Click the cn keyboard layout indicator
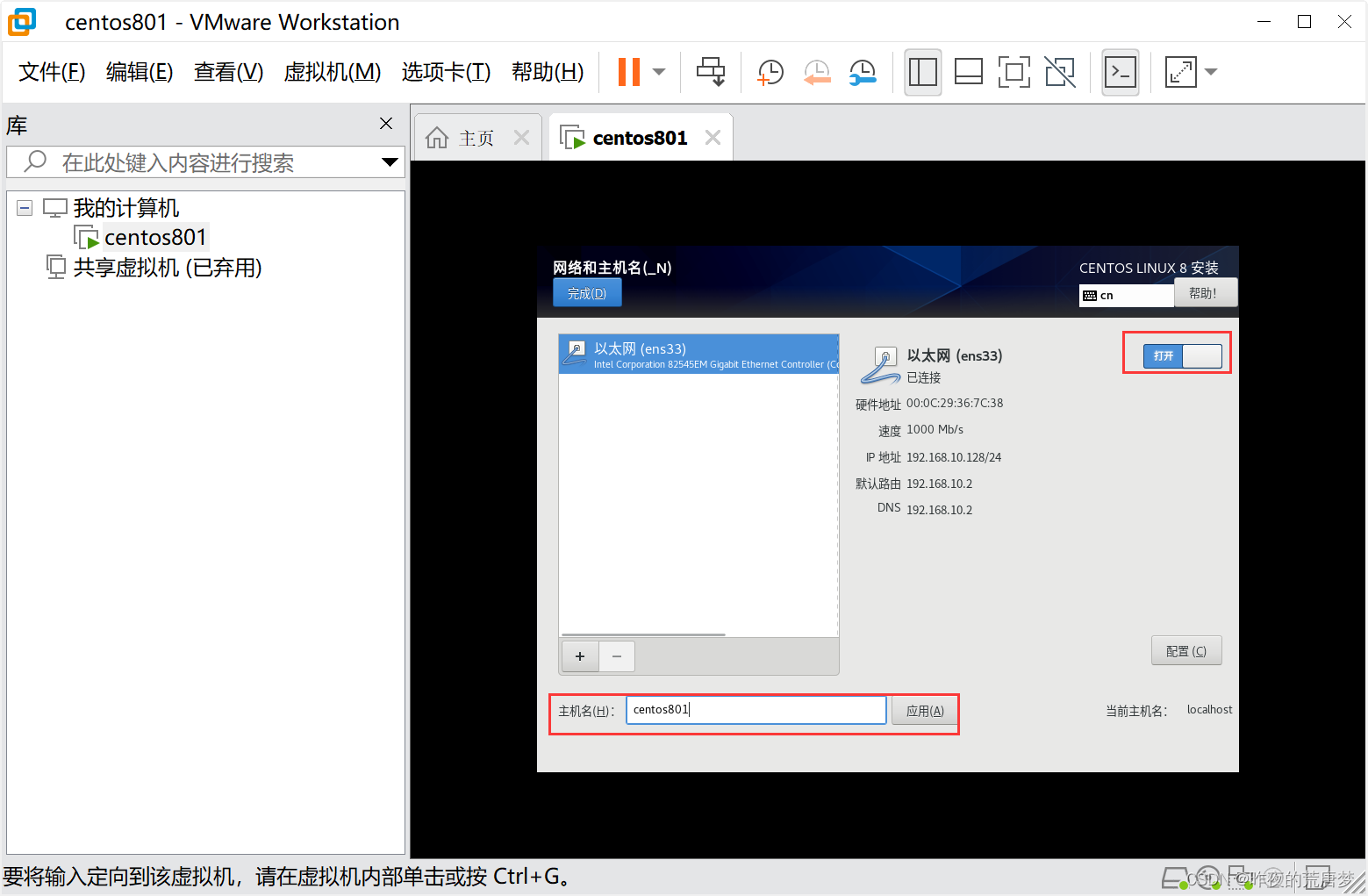The height and width of the screenshot is (896, 1368). point(1126,296)
